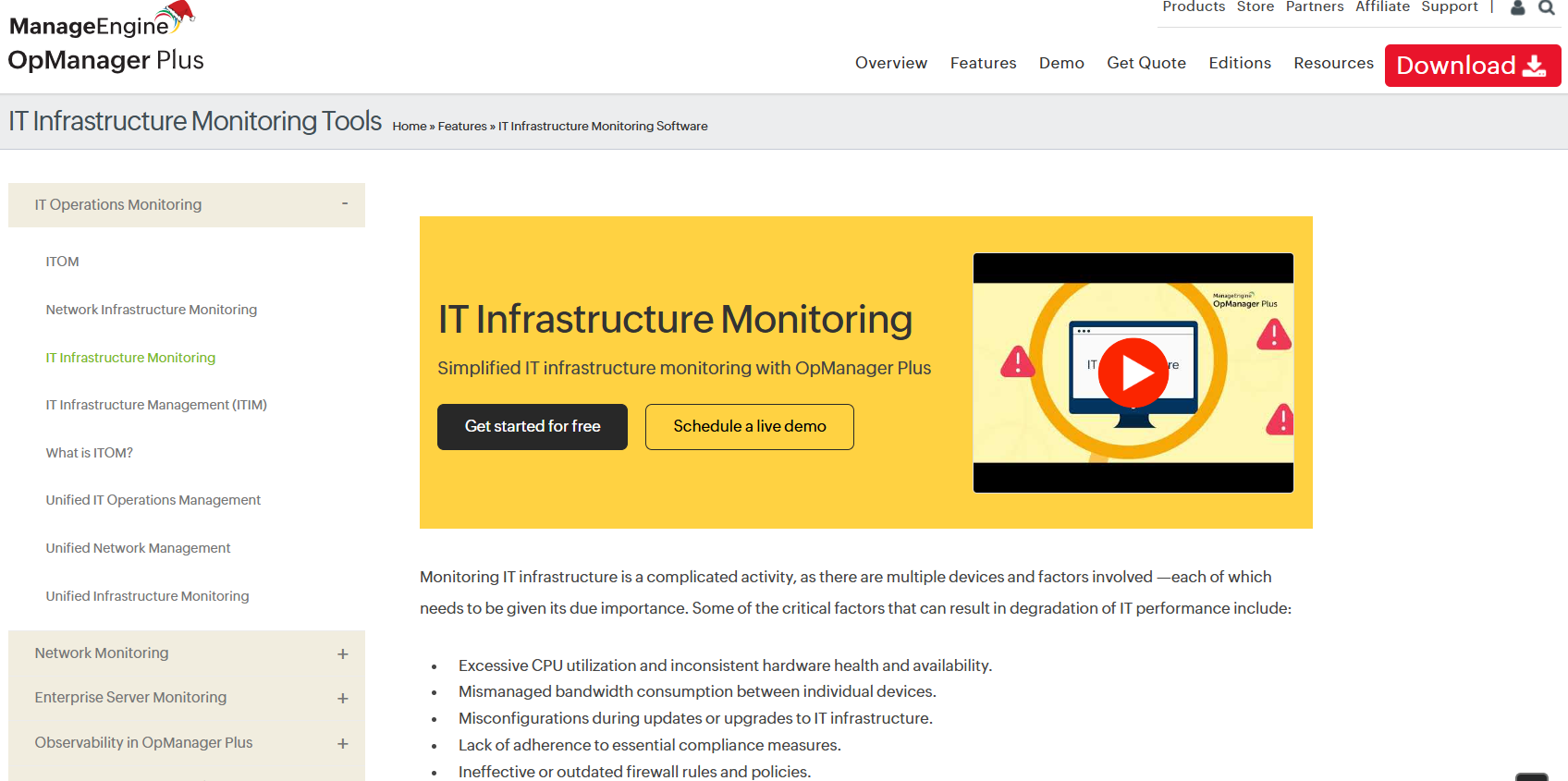The width and height of the screenshot is (1568, 781).
Task: Open the Partners top link
Action: [1315, 7]
